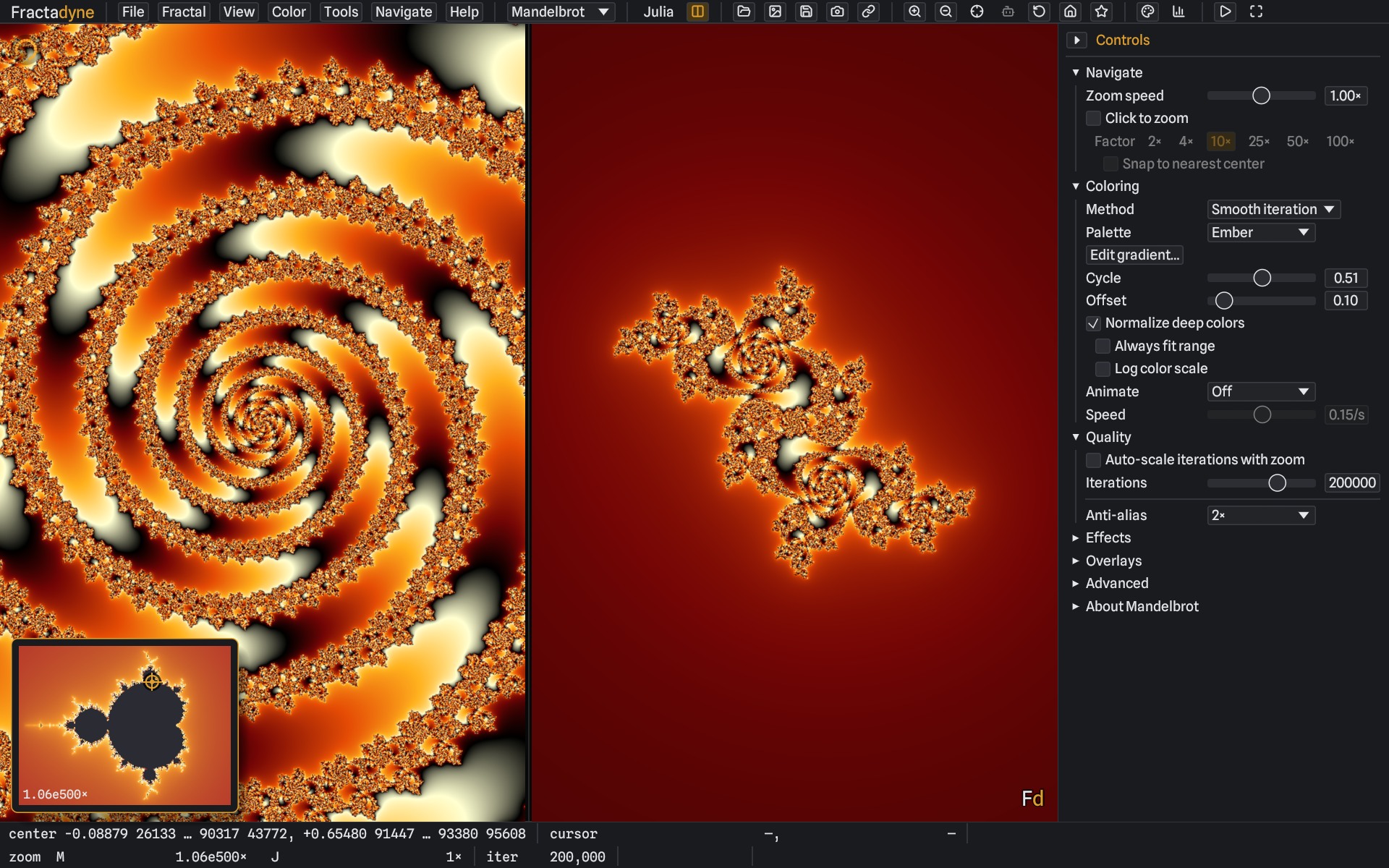Viewport: 1389px width, 868px height.
Task: Expand the Overlays section
Action: [1076, 561]
